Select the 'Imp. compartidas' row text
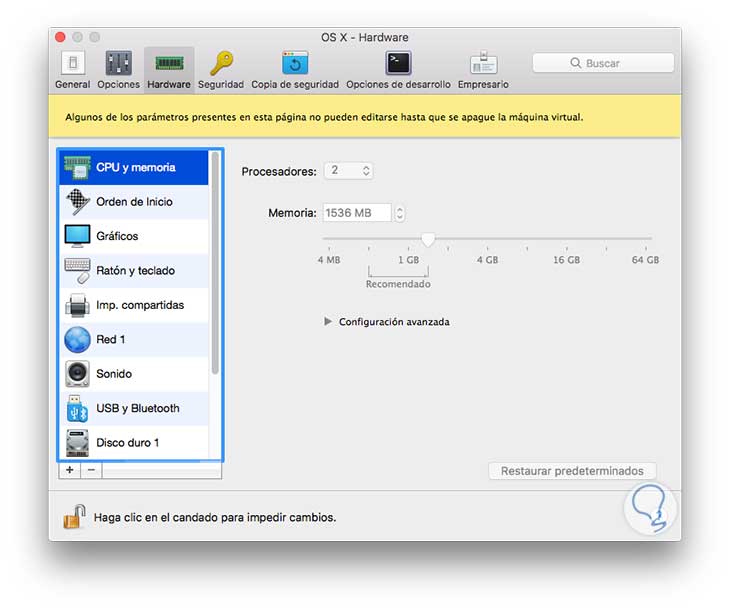Viewport: 730px width, 610px height. pyautogui.click(x=140, y=305)
